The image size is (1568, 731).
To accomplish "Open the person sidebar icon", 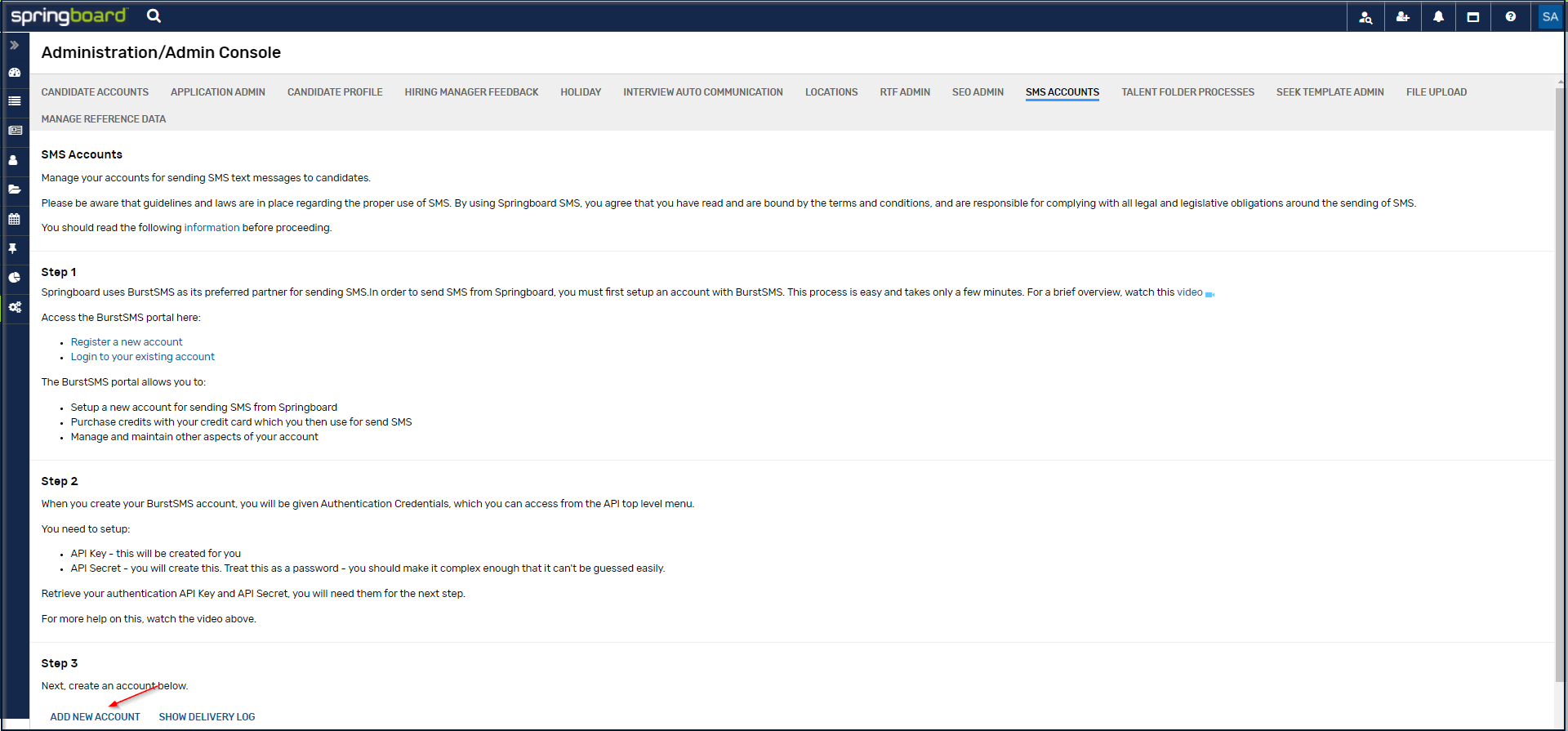I will (13, 160).
